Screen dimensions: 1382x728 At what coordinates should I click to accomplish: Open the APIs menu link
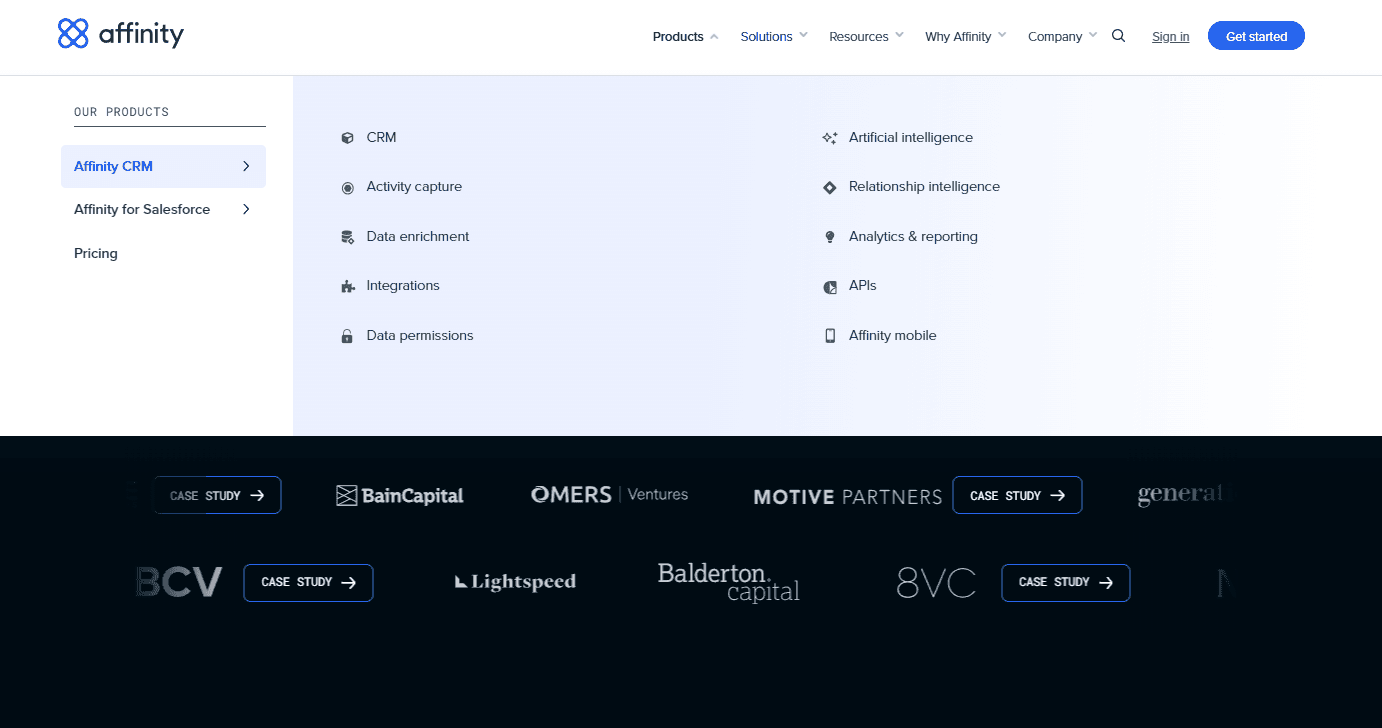pyautogui.click(x=863, y=286)
